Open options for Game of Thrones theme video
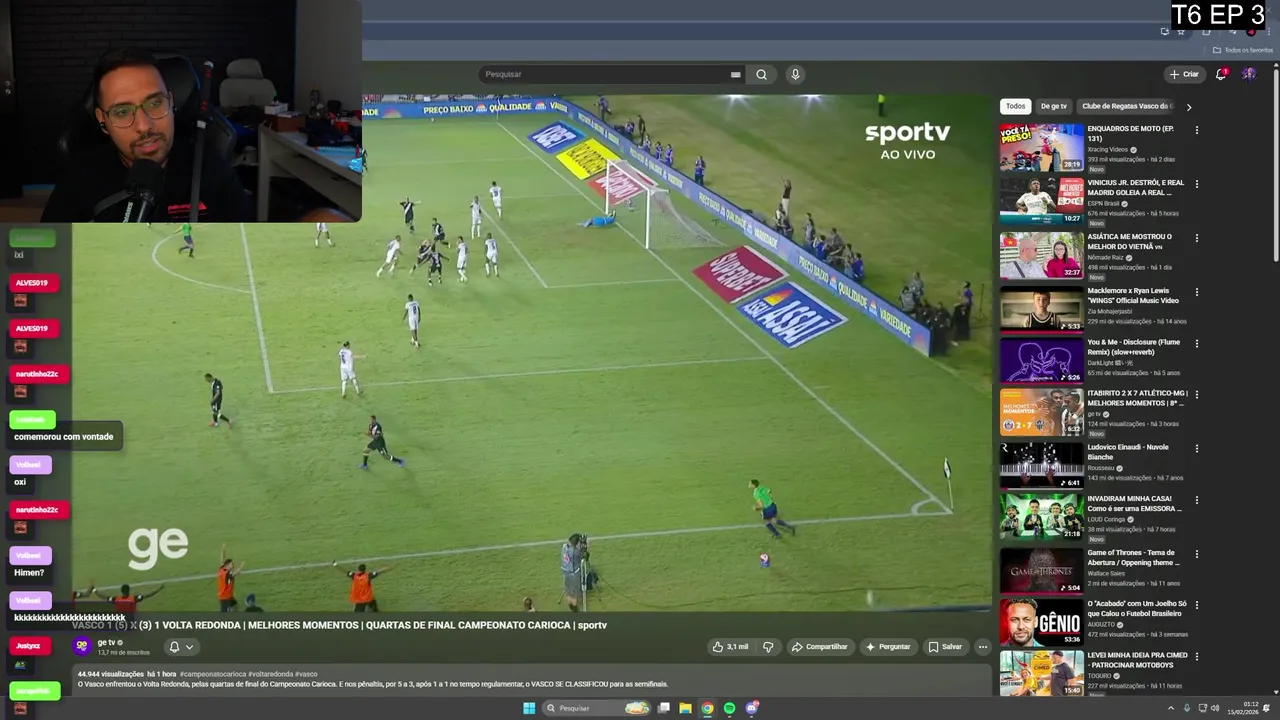The width and height of the screenshot is (1280, 720). 1196,554
